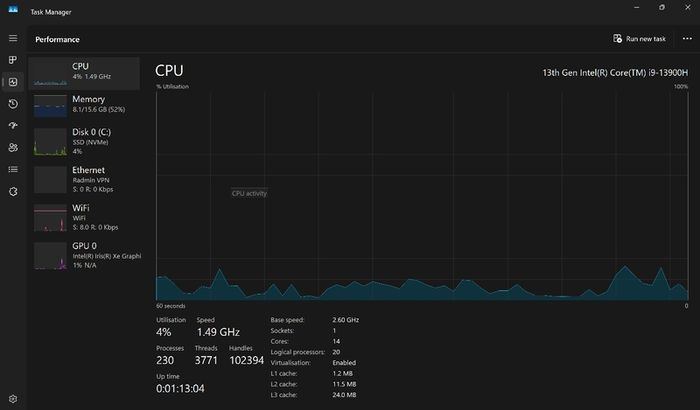Click the L1 cache 1.2 MB value
This screenshot has height=410, width=700.
pos(342,373)
